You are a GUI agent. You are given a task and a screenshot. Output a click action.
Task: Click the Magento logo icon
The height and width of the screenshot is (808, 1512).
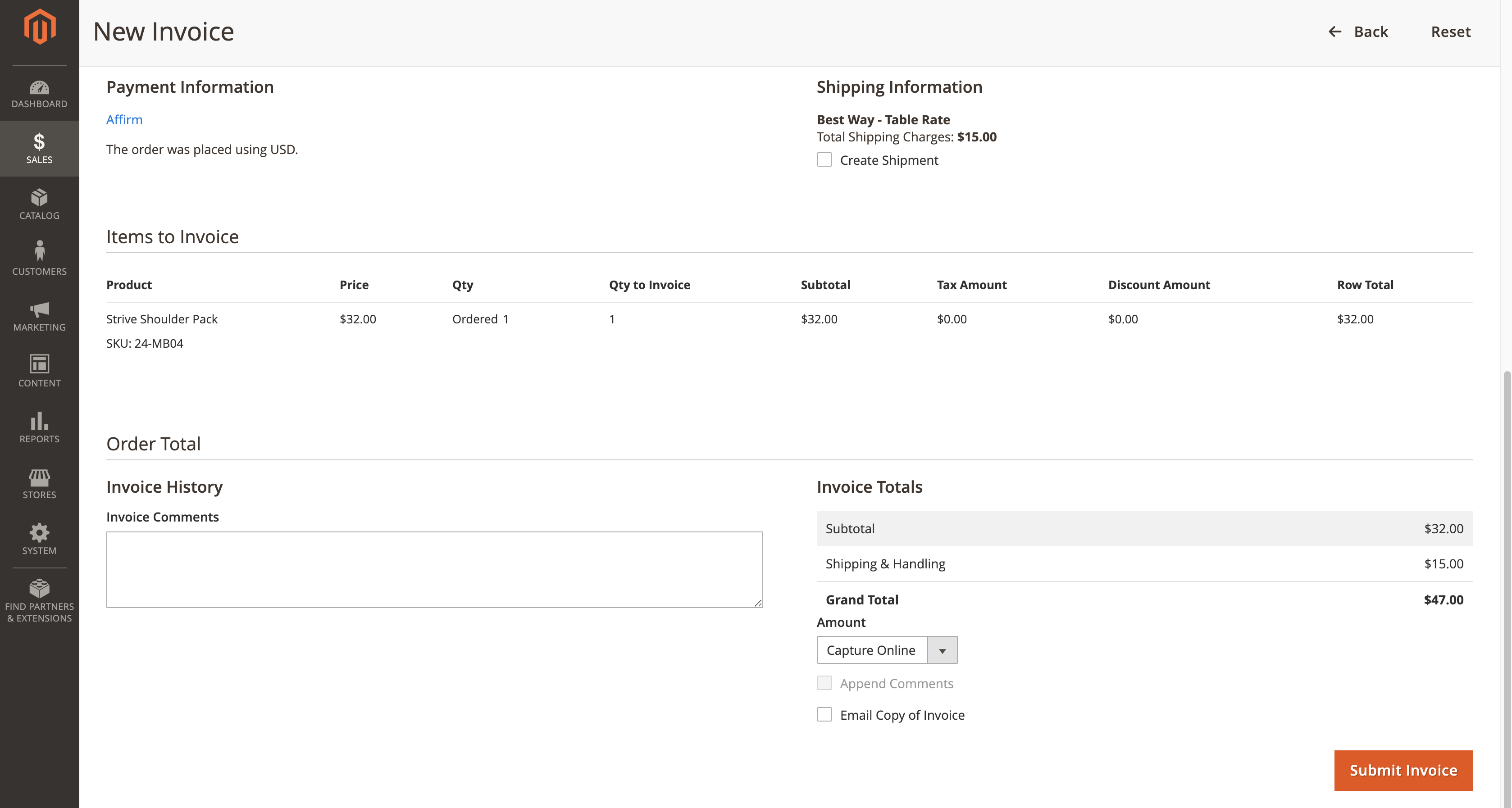tap(39, 27)
